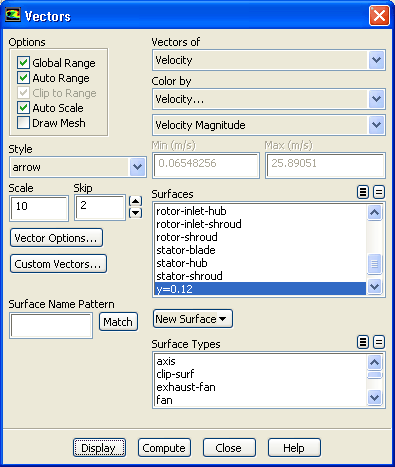The image size is (395, 467).
Task: Select rotor-inlet-shroud in Surfaces list
Action: [x=260, y=224]
